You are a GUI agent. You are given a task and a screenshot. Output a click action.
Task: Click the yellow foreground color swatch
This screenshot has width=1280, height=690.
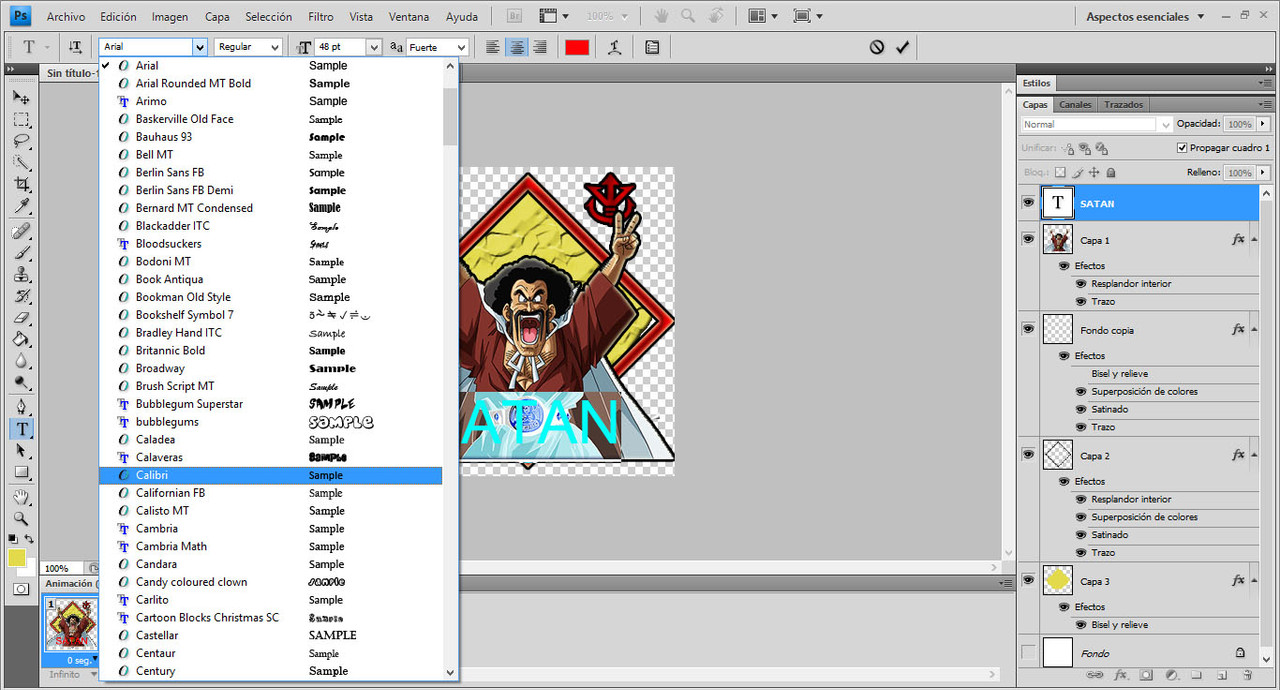click(x=17, y=558)
